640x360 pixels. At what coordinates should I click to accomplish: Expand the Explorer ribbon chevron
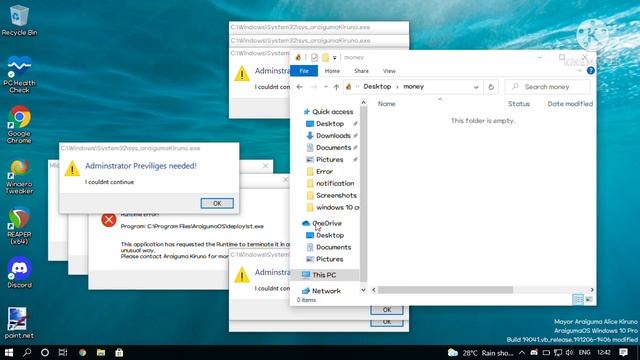pos(580,71)
